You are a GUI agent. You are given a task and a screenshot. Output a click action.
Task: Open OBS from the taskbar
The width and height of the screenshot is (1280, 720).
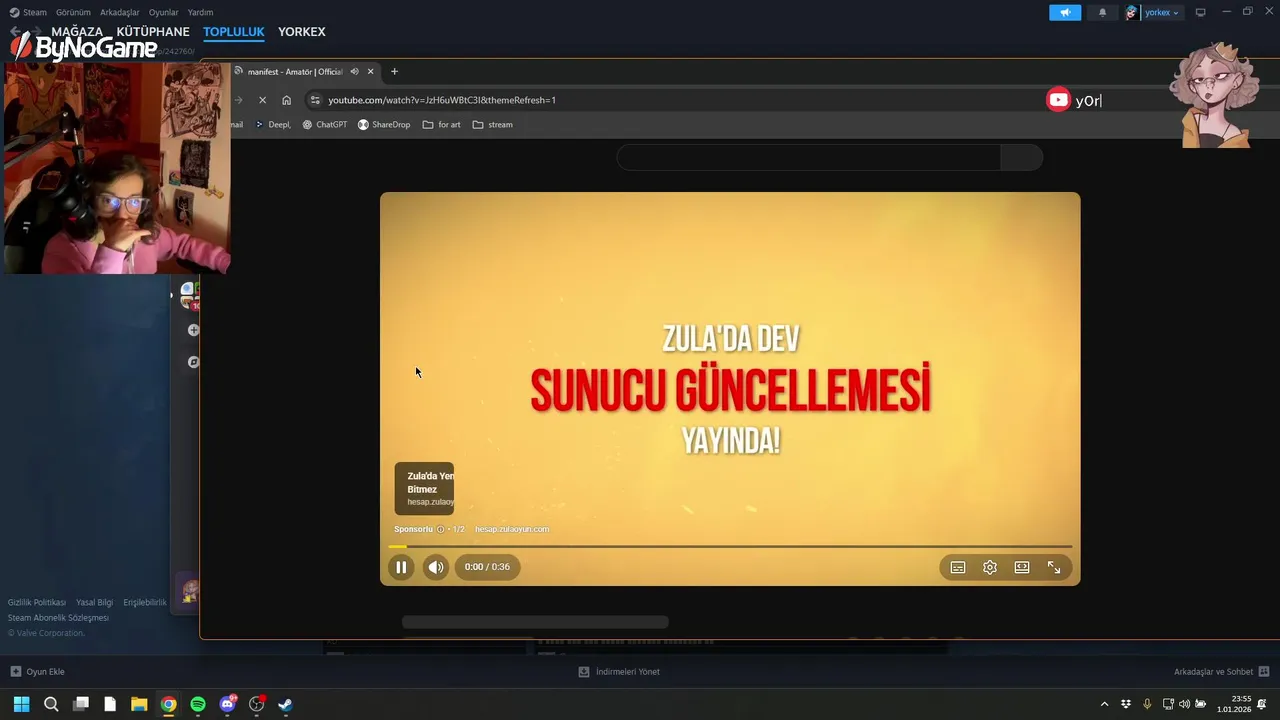[x=256, y=704]
